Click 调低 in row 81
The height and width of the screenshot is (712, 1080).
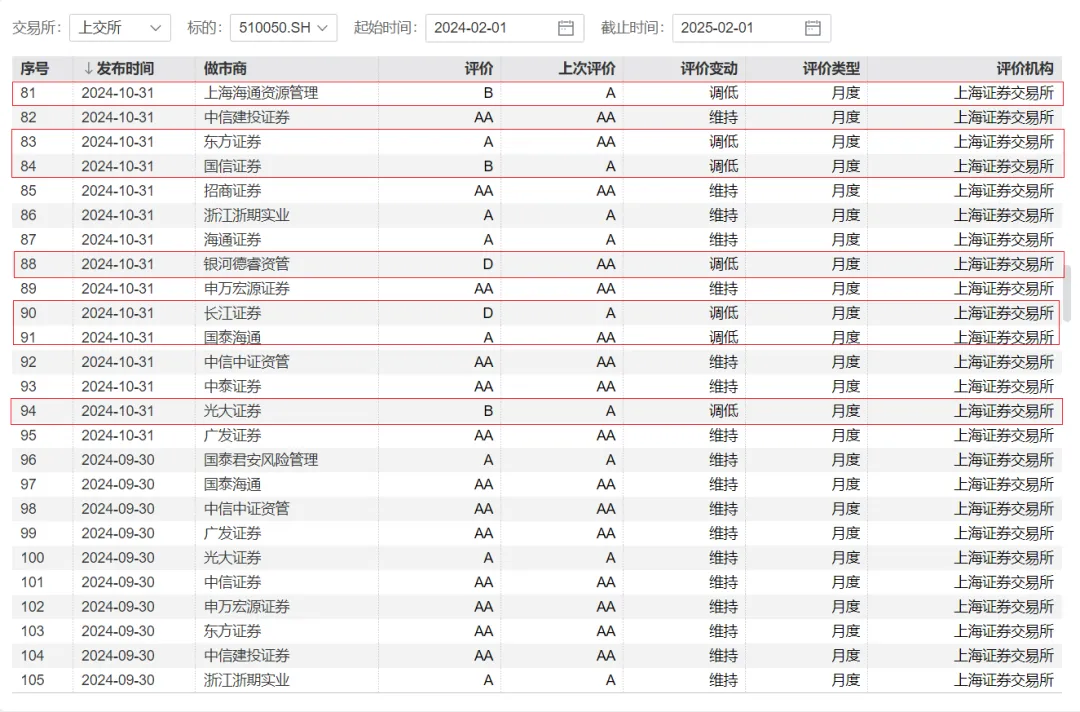(723, 93)
